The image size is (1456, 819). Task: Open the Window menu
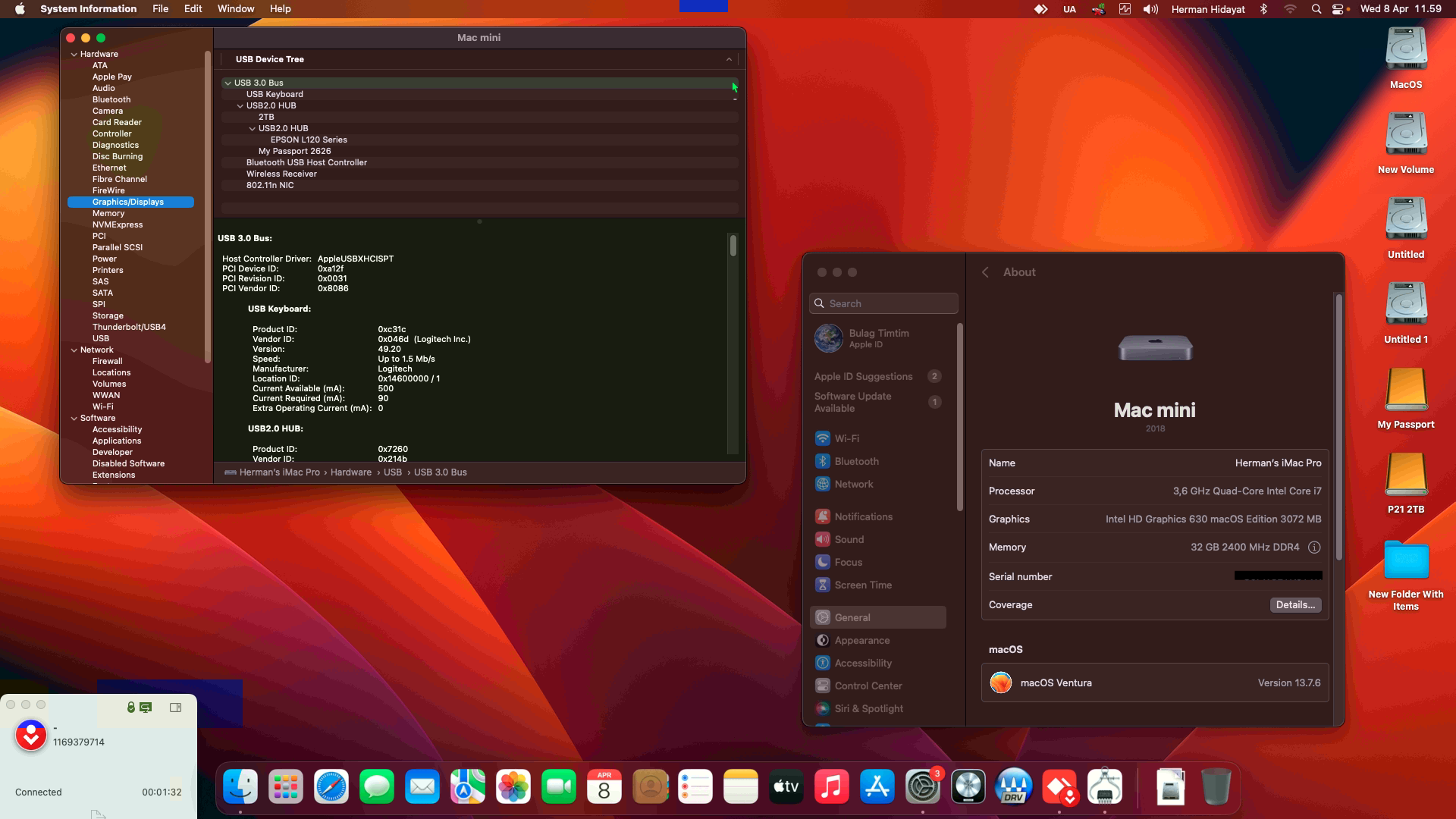tap(236, 9)
